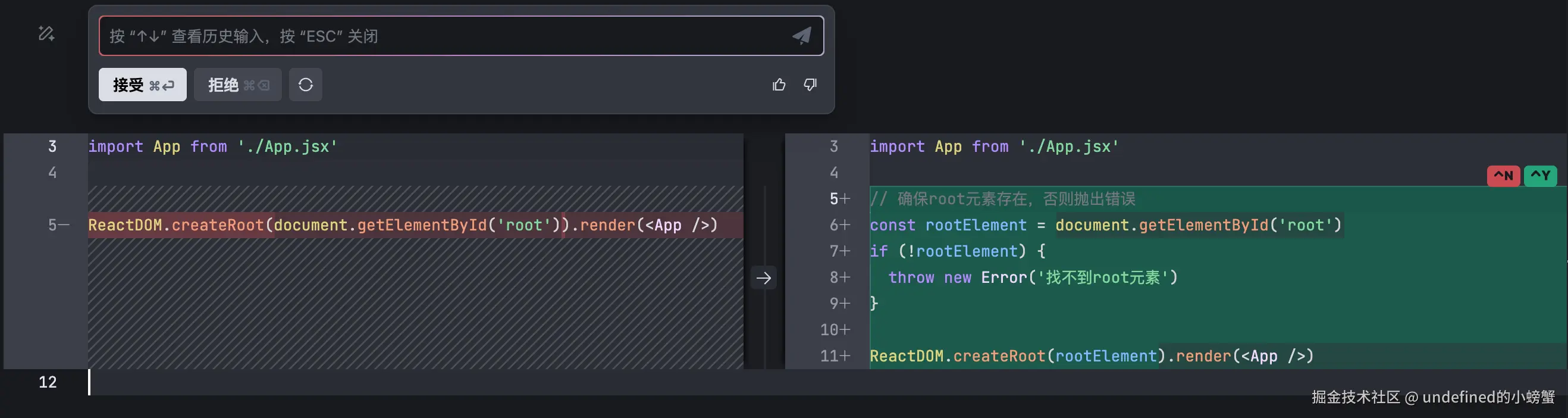Click line 'if (!rootElement) {'
Image resolution: width=1568 pixels, height=418 pixels.
[x=958, y=252]
